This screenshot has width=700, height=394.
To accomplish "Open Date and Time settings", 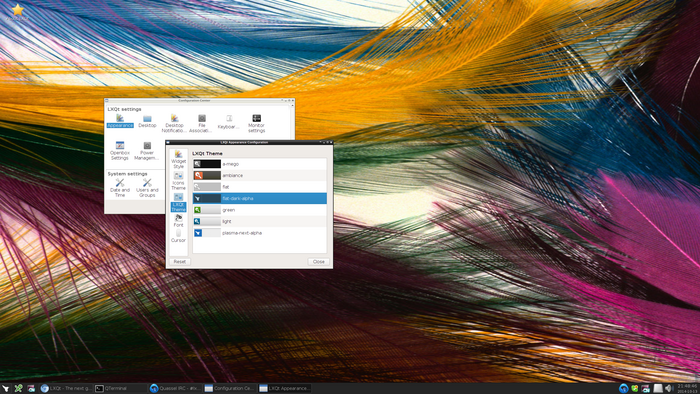I will [x=120, y=188].
